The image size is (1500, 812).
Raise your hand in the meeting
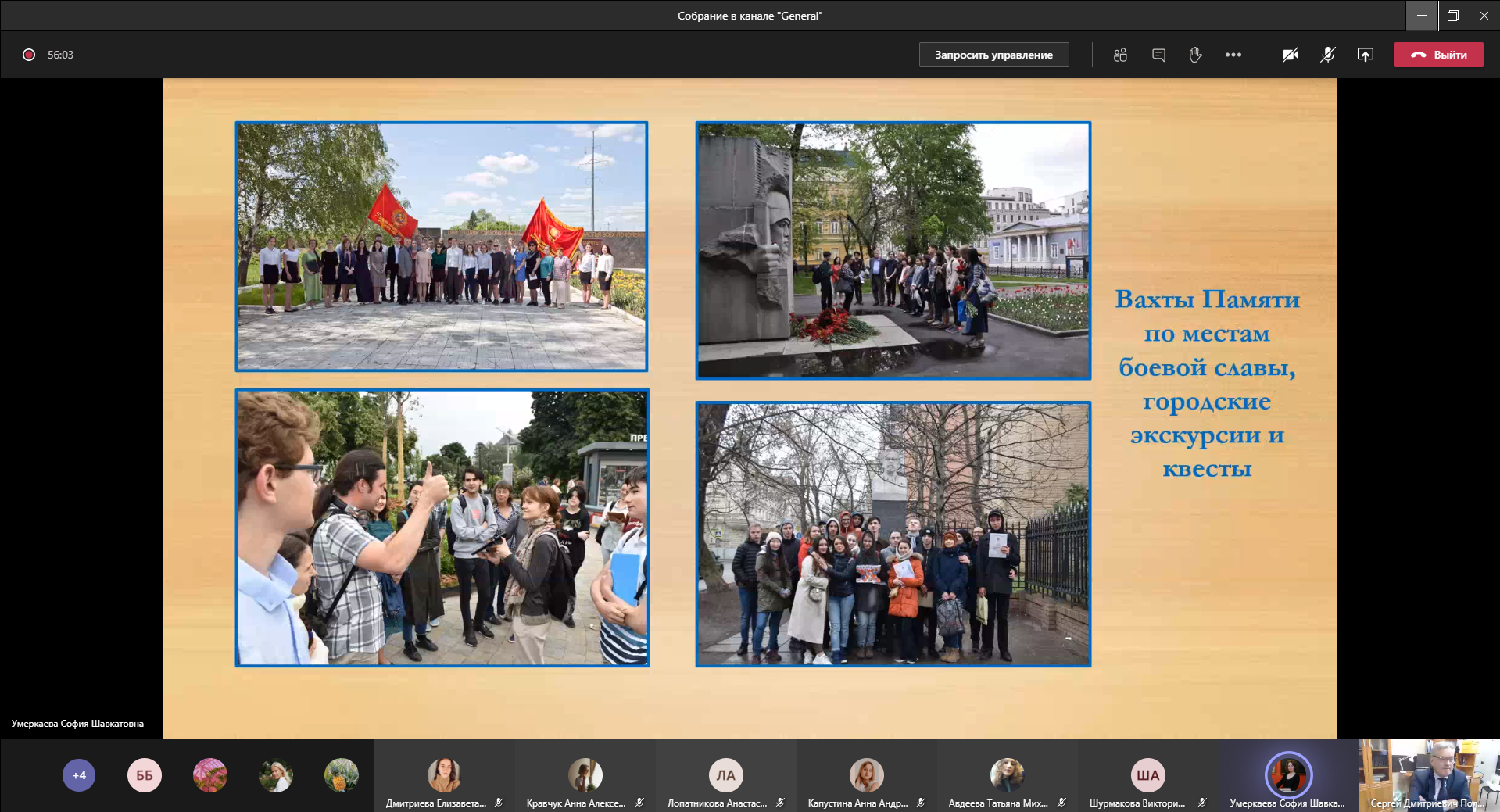(1195, 55)
